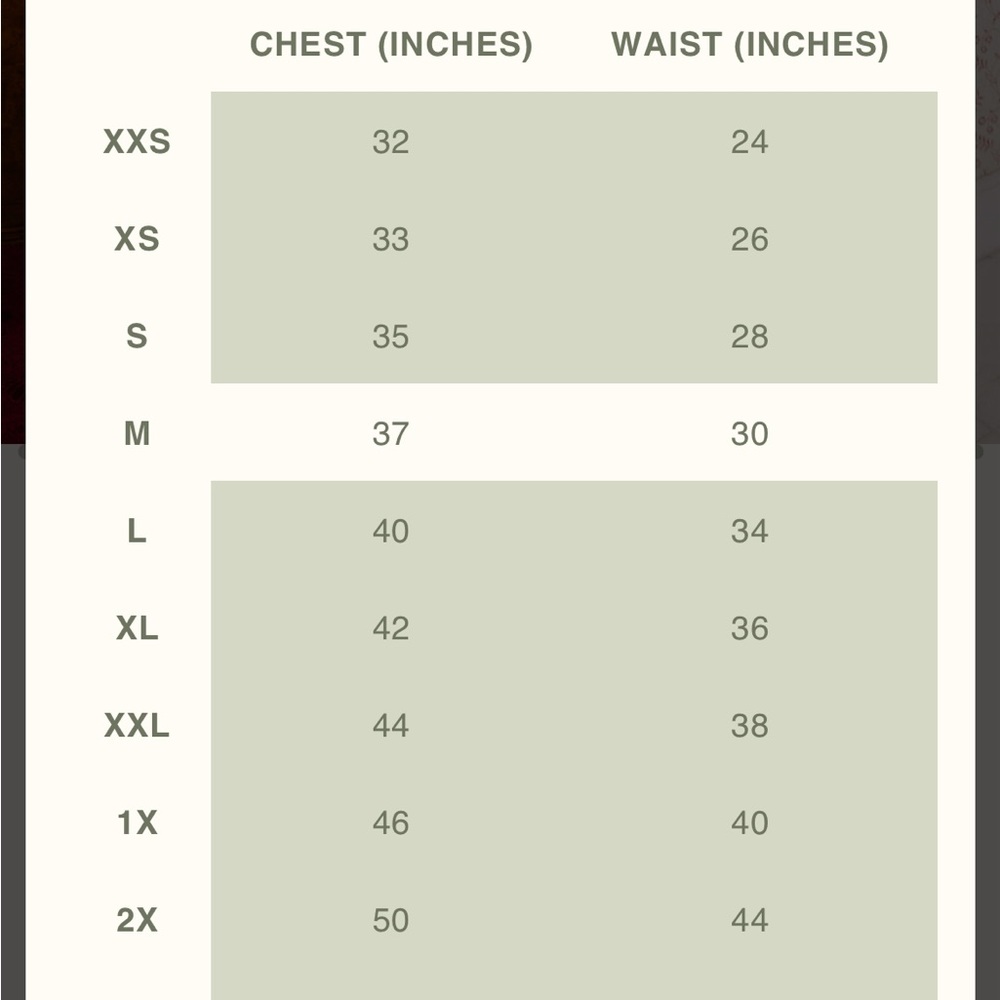Click waist value 30 in M row
Image resolution: width=1000 pixels, height=1000 pixels.
[749, 434]
